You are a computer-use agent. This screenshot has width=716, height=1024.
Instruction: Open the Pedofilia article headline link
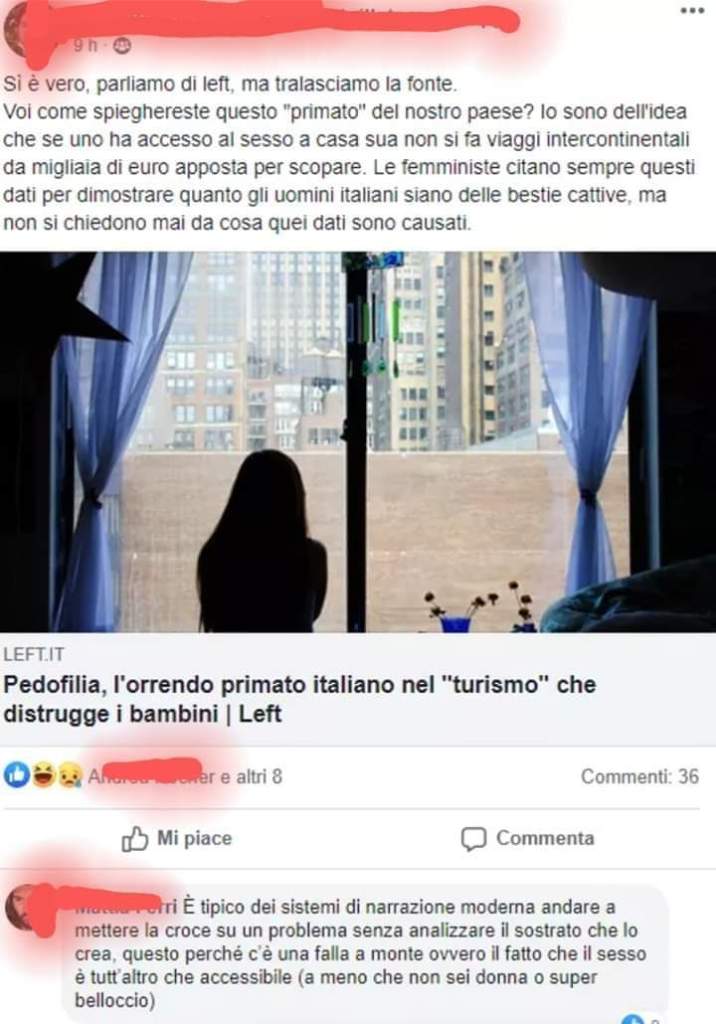300,699
